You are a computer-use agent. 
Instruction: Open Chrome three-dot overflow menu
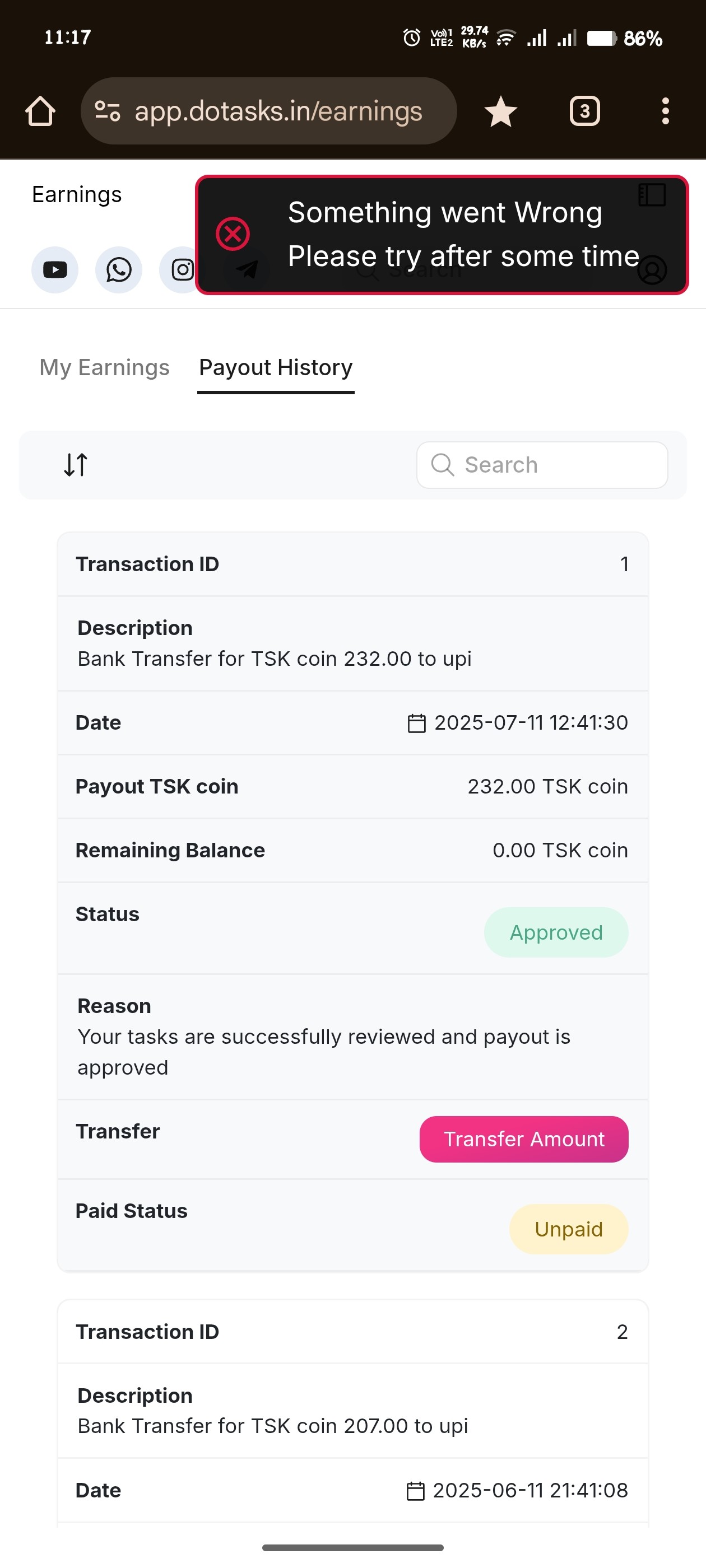click(665, 111)
